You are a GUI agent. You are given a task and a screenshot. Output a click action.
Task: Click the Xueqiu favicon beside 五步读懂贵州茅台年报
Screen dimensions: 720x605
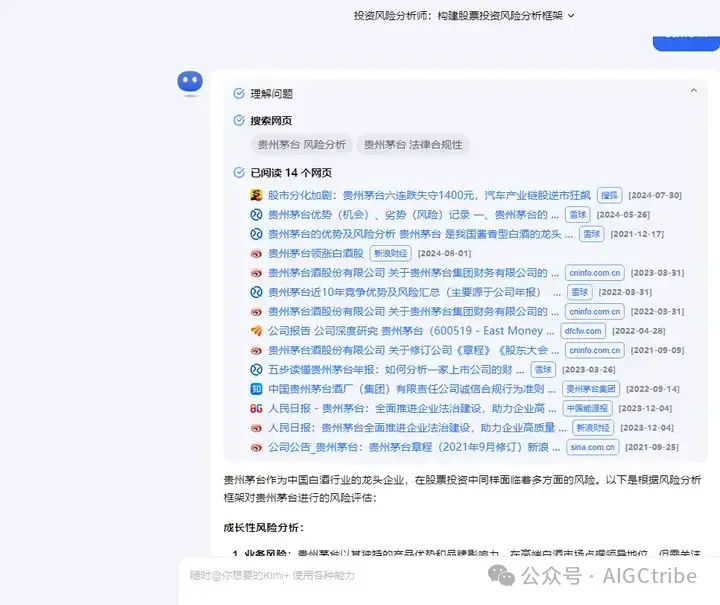tap(256, 370)
